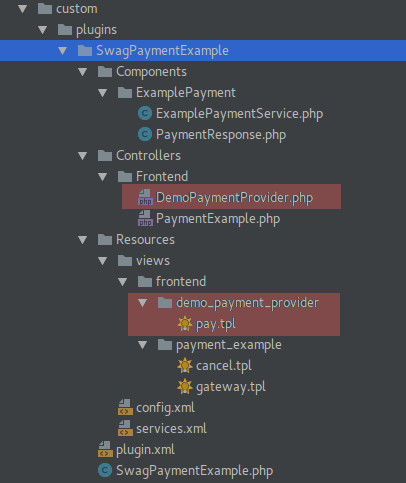
Task: Select the demo_payment_provider folder name
Action: pos(247,303)
